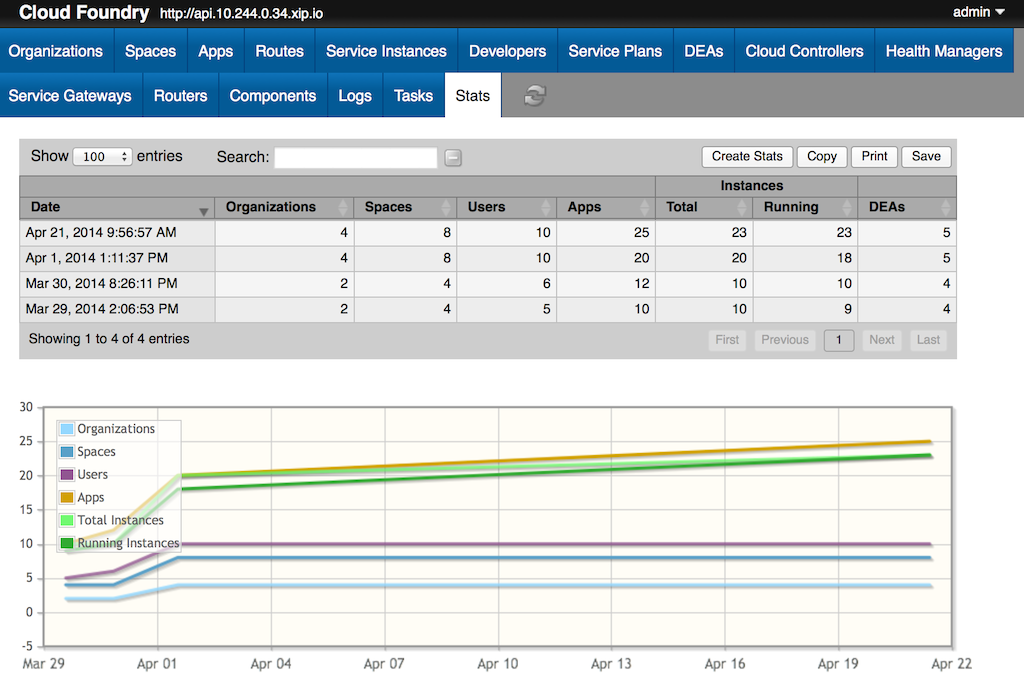1024x675 pixels.
Task: Open the admin user dropdown menu
Action: pos(978,12)
